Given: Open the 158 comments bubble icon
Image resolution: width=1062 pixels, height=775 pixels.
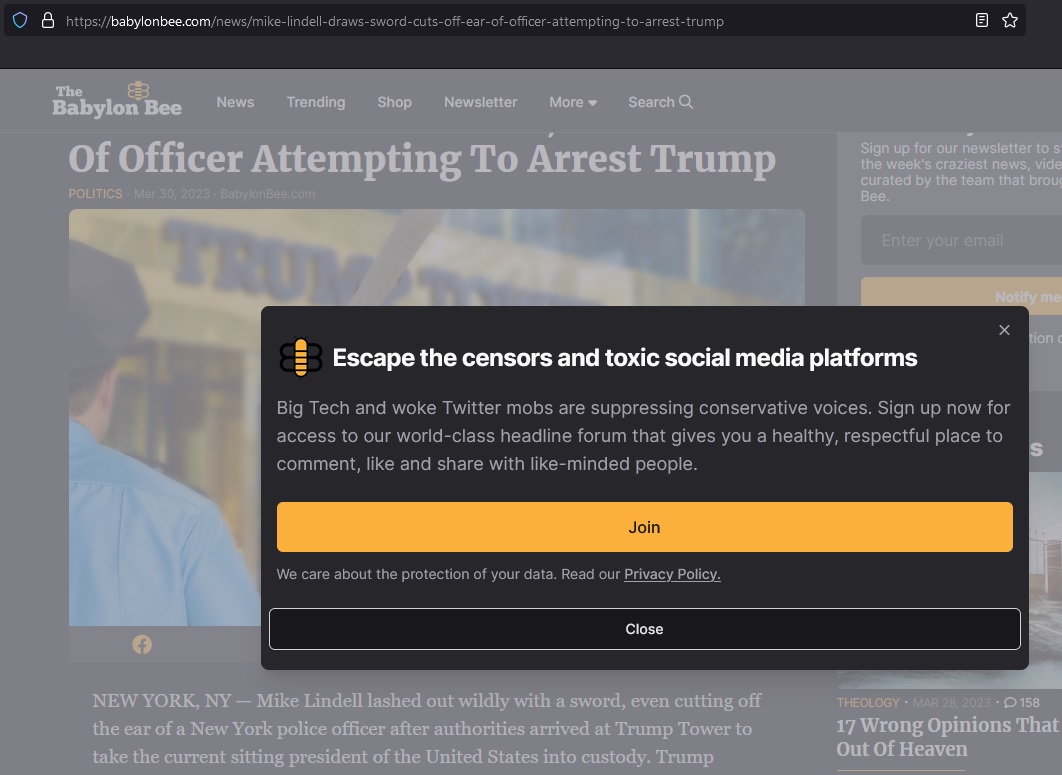Looking at the screenshot, I should click(1010, 703).
